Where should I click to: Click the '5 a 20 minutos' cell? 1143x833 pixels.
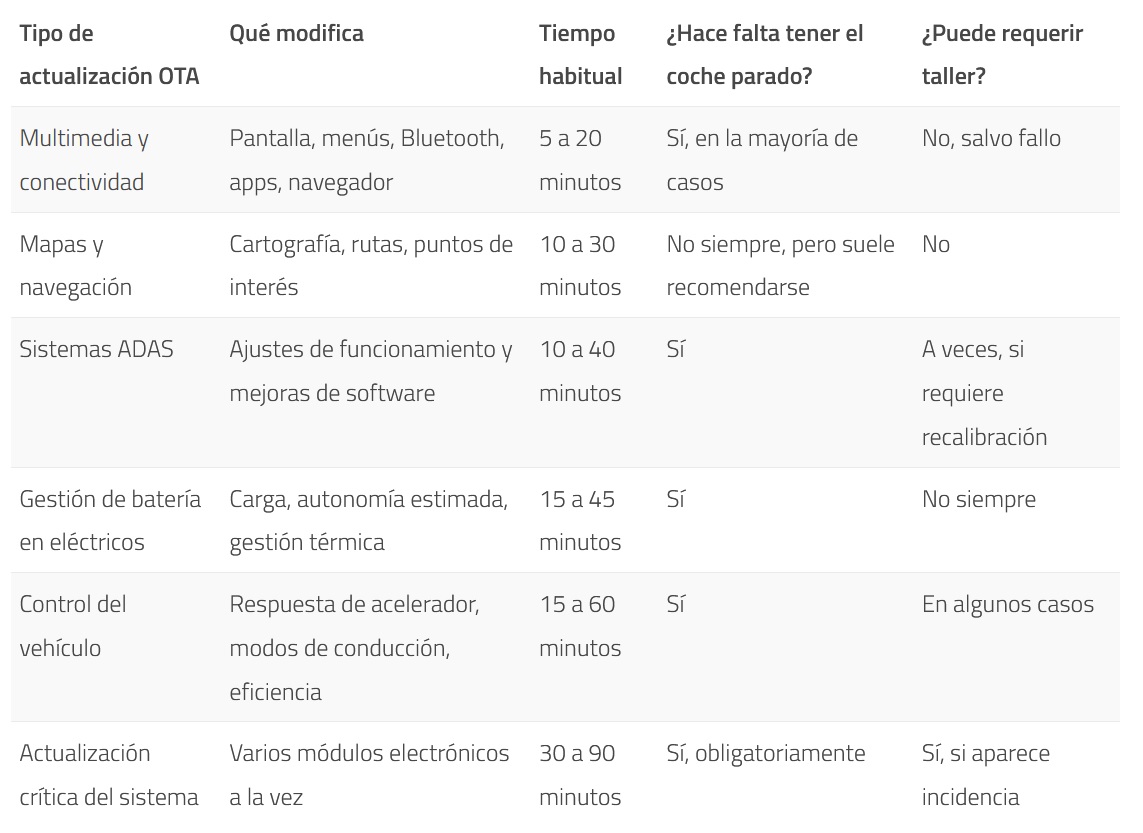click(x=580, y=160)
